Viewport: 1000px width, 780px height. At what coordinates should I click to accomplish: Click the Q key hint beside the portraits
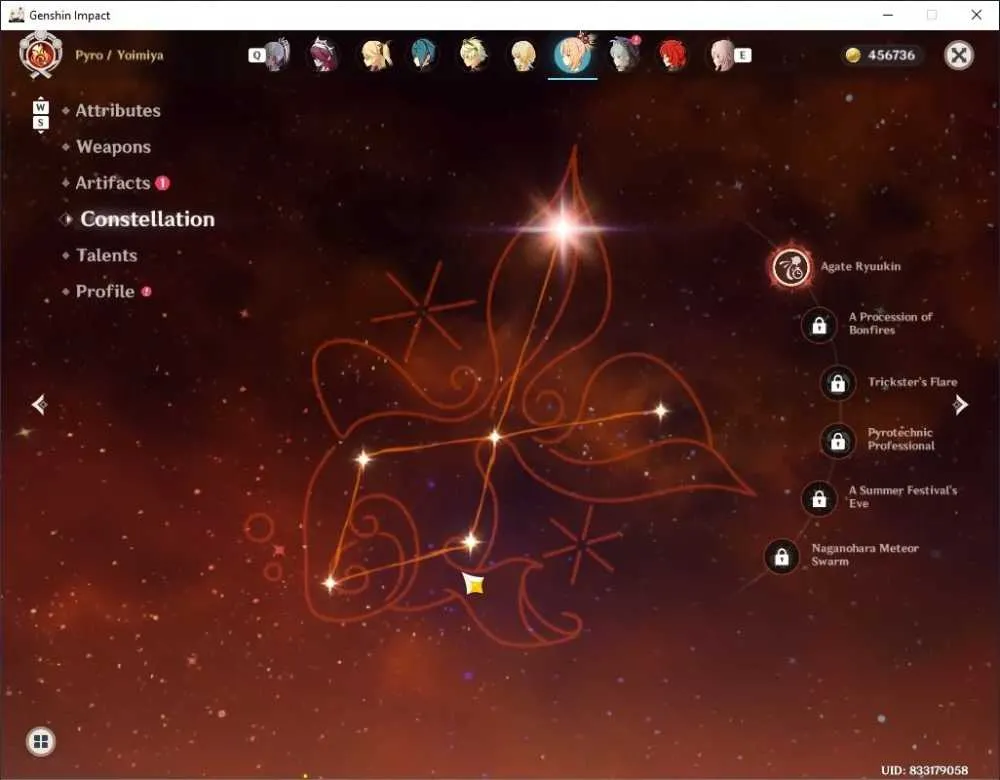click(x=256, y=55)
